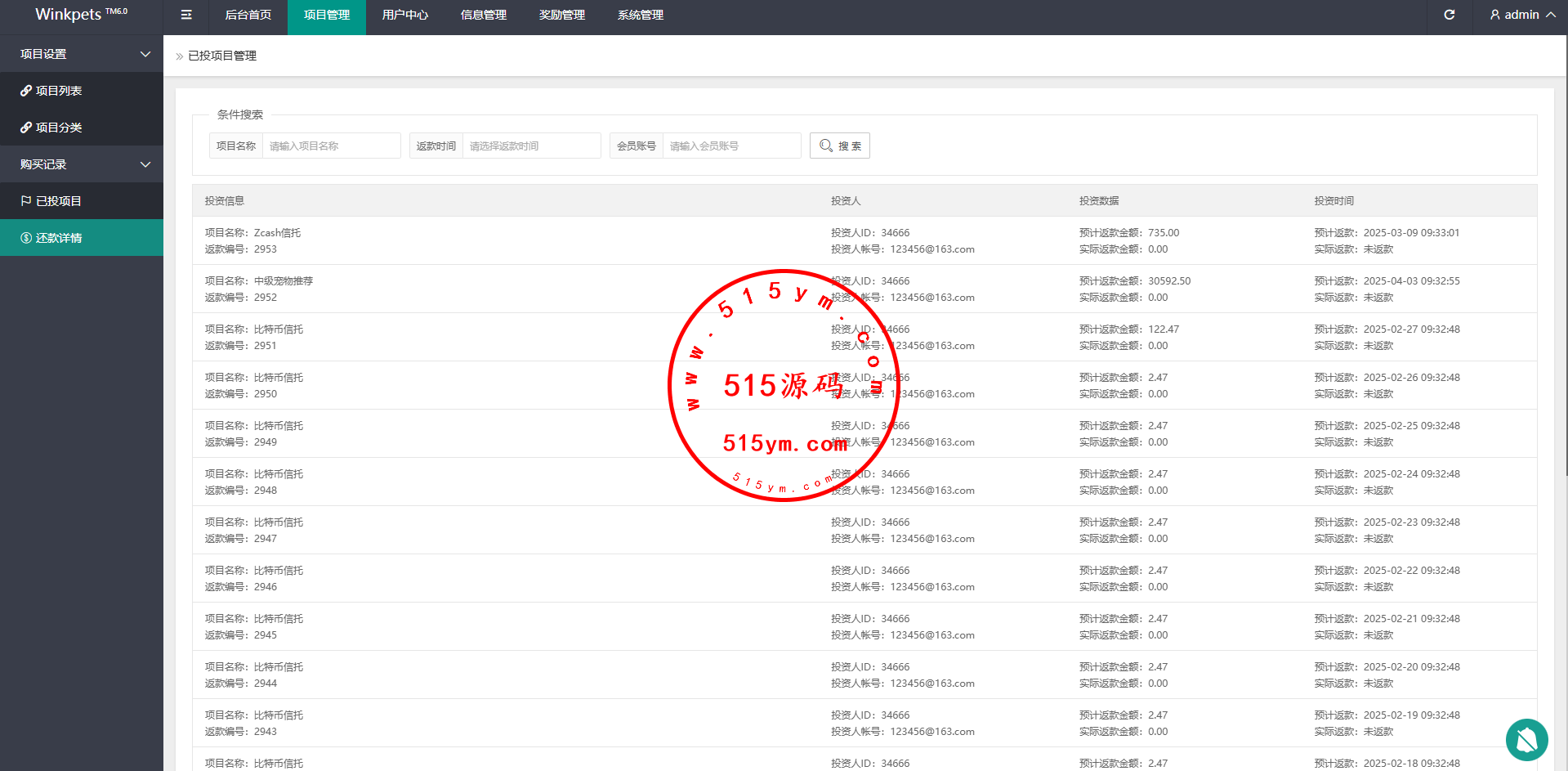Open the admin account dropdown arrow
Image resolution: width=1568 pixels, height=771 pixels.
[1550, 15]
